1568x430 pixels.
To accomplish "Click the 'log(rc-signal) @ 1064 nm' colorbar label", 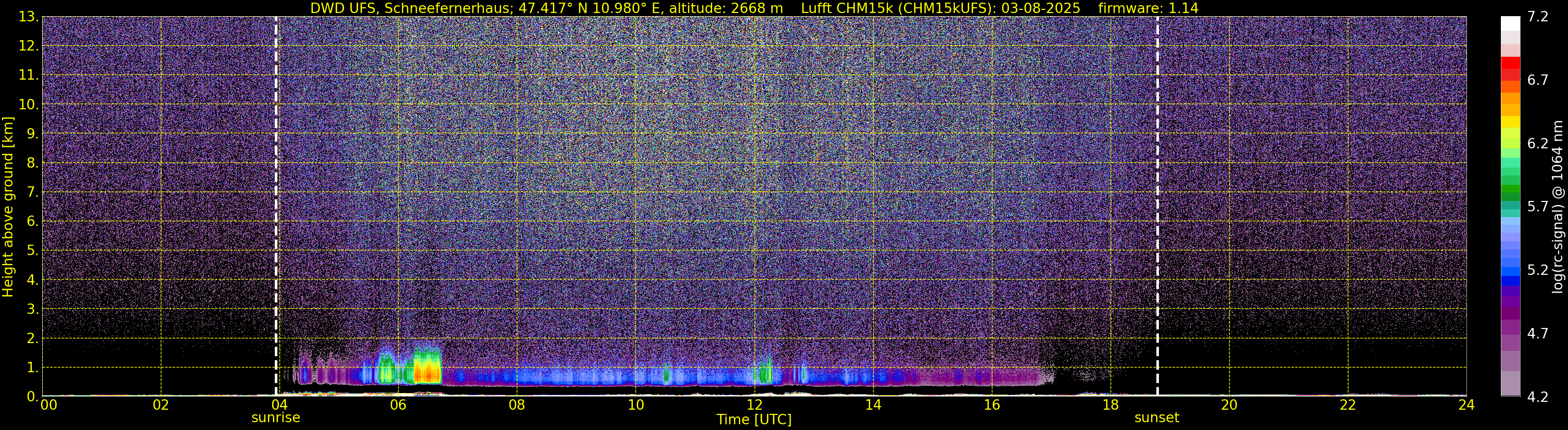I will coord(1558,207).
